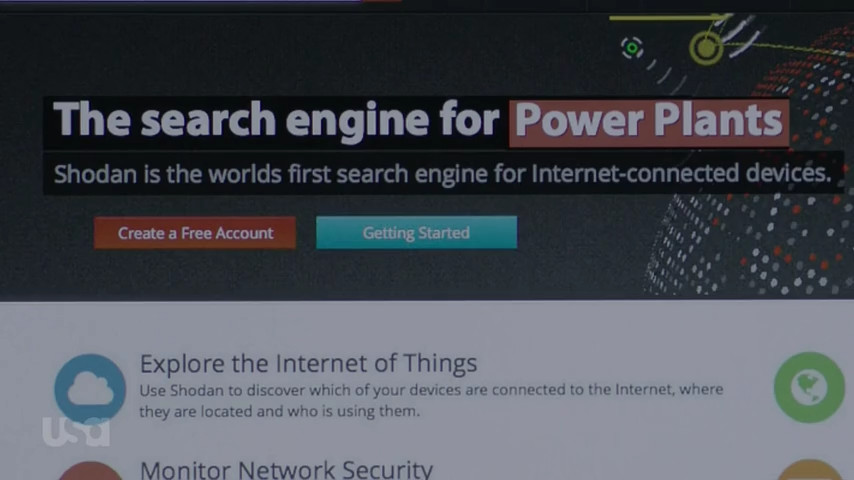Open the Monitor Network Security heading
Viewport: 854px width, 480px height.
click(286, 470)
